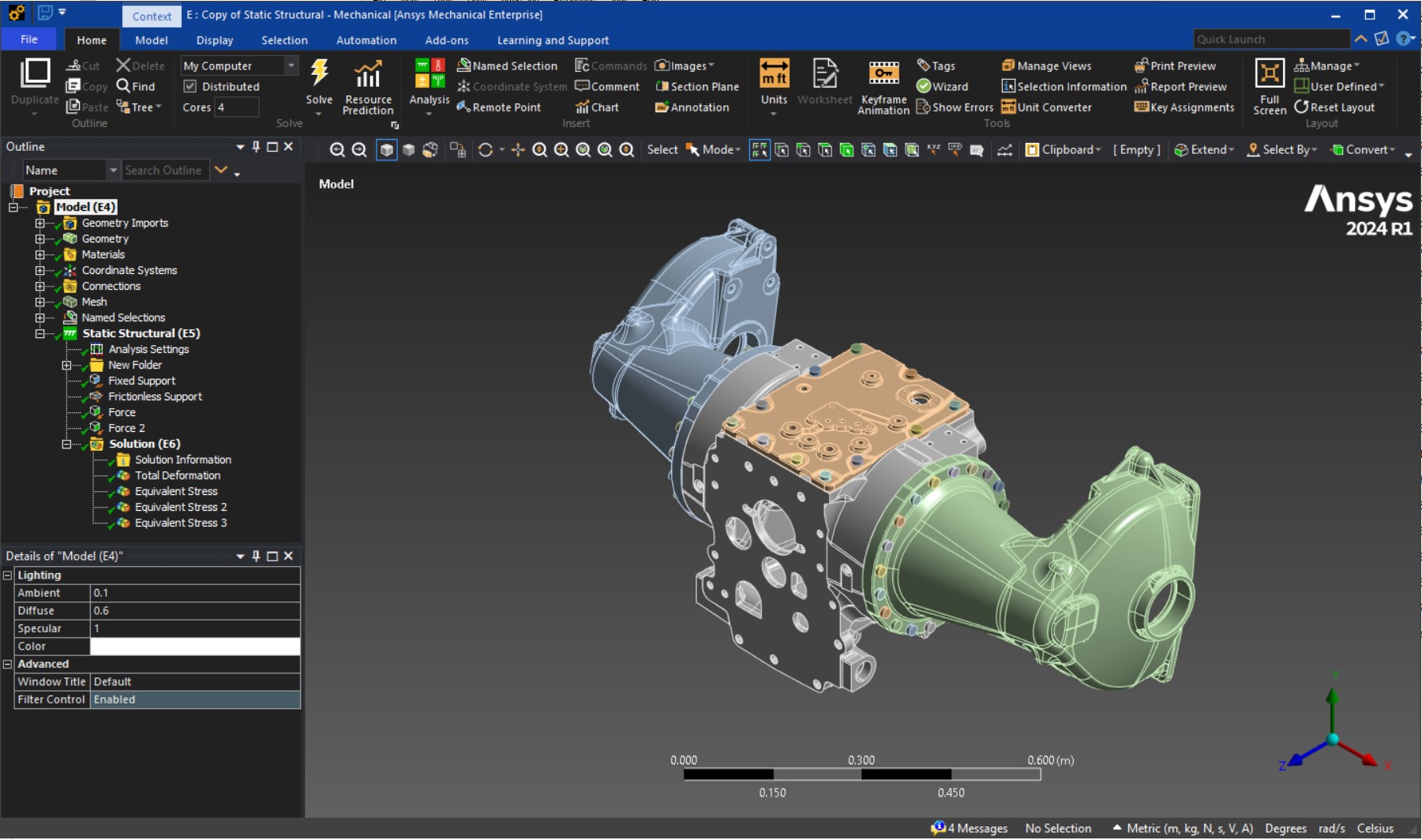Pin the Details panel
This screenshot has width=1422, height=840.
256,556
